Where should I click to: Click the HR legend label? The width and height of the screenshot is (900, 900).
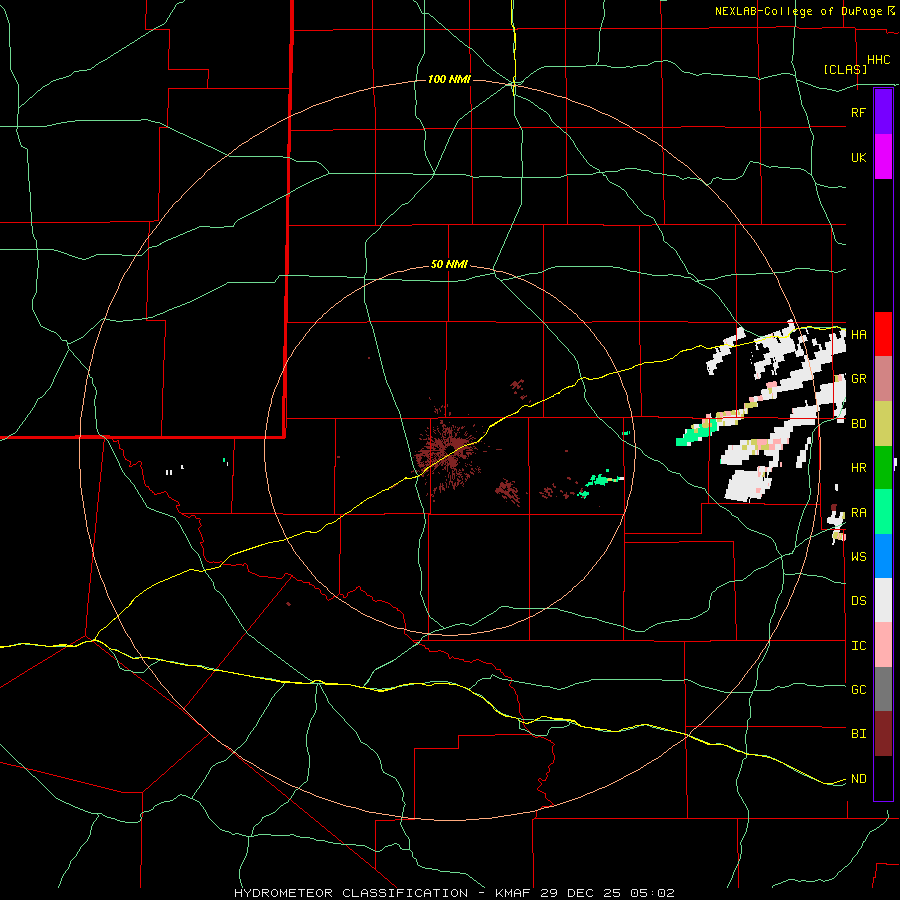858,468
